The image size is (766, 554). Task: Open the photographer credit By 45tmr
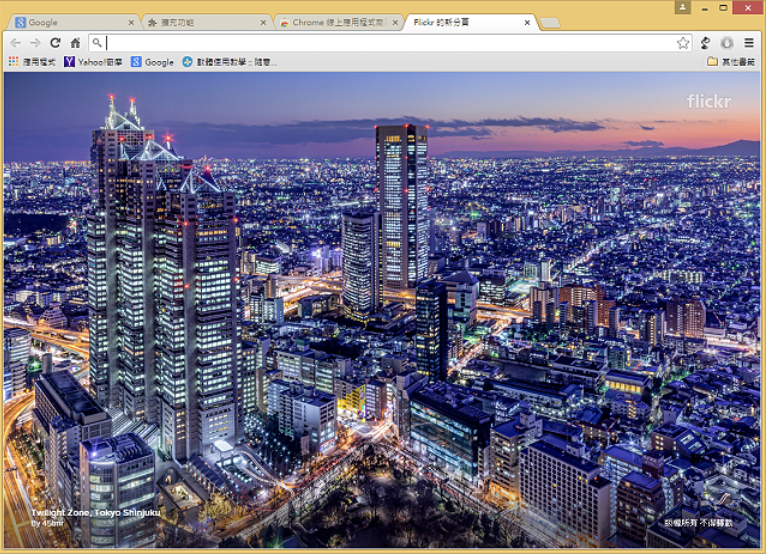pyautogui.click(x=47, y=524)
